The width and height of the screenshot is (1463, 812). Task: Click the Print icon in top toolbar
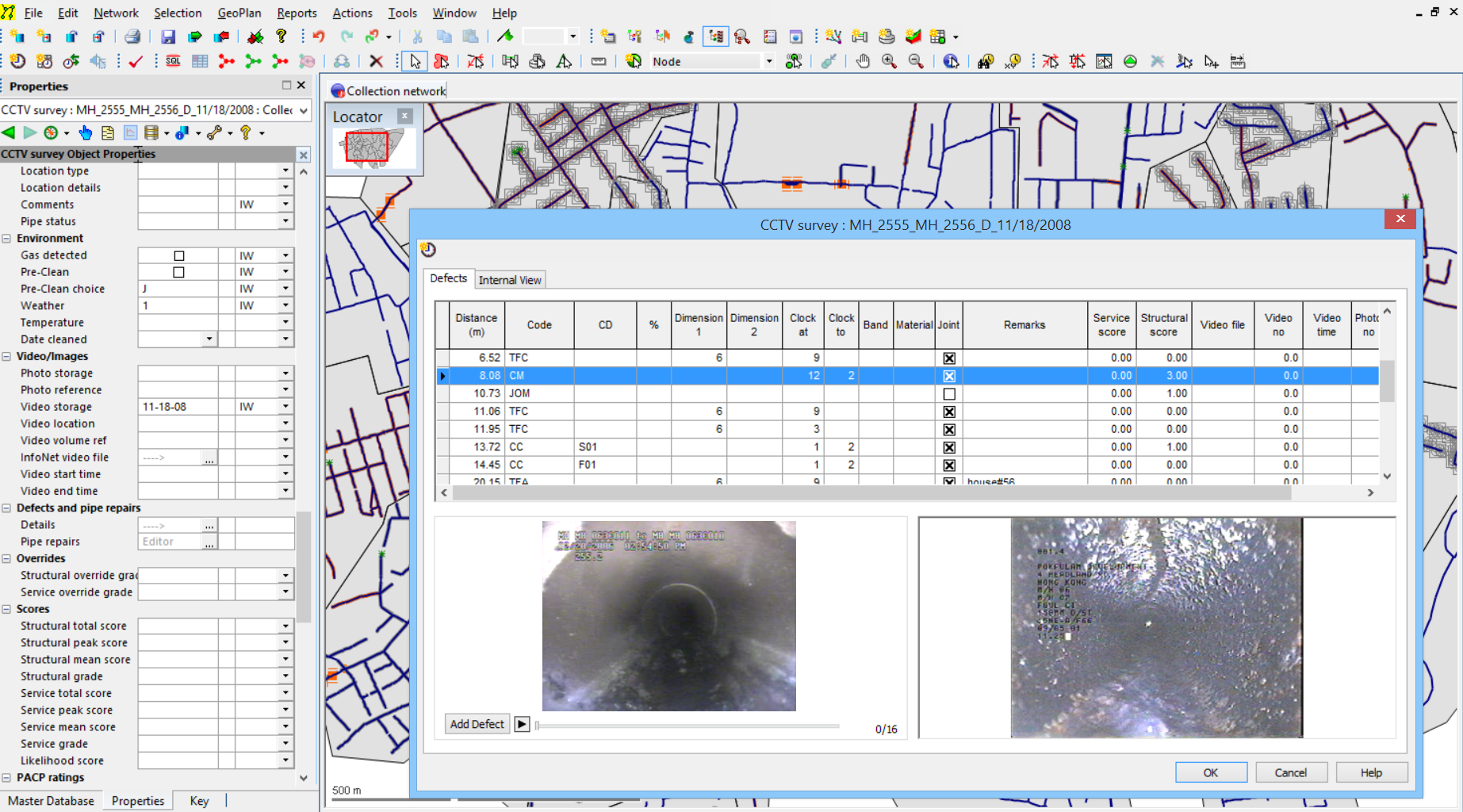coord(132,36)
